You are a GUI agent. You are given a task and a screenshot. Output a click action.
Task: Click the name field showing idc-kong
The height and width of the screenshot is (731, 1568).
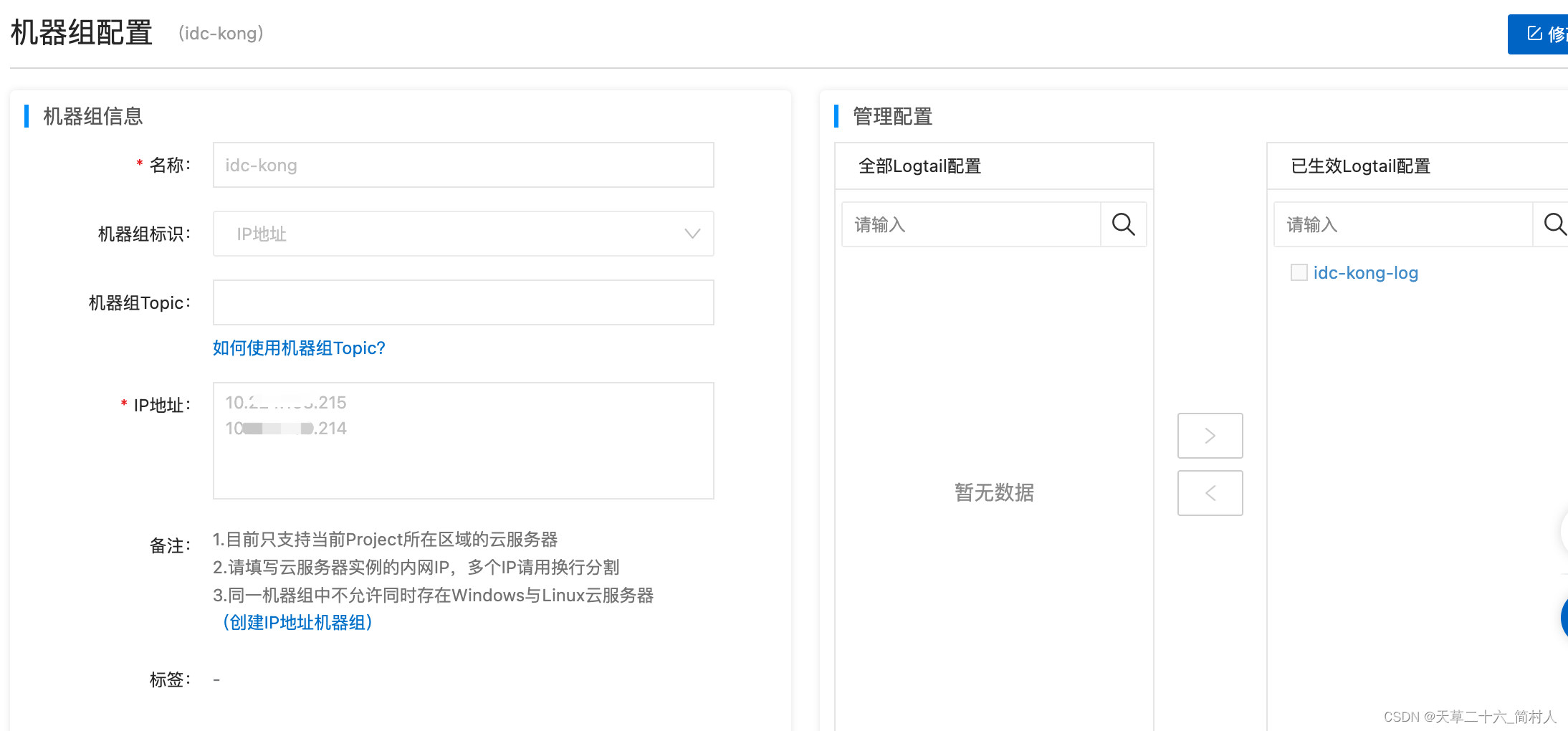tap(463, 165)
